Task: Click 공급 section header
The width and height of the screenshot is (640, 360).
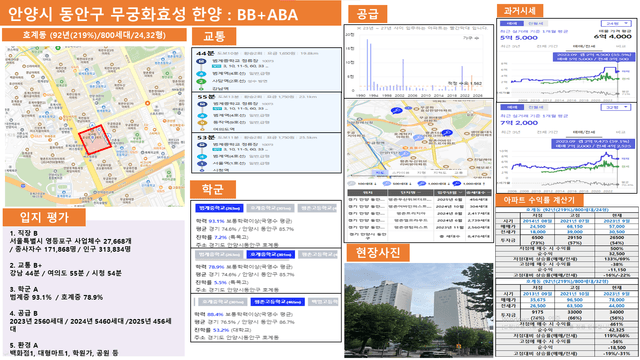Action: (x=367, y=14)
